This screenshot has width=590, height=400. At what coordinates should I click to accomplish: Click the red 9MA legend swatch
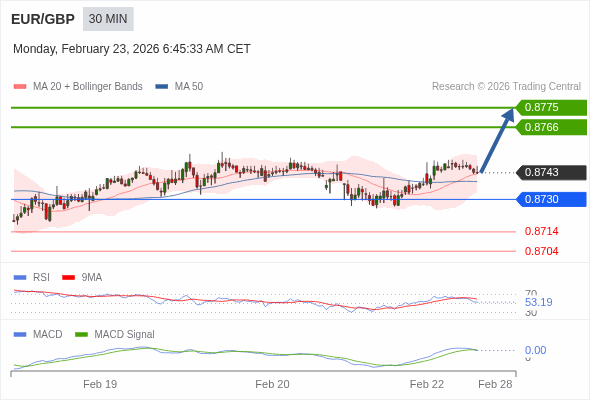[x=68, y=278]
